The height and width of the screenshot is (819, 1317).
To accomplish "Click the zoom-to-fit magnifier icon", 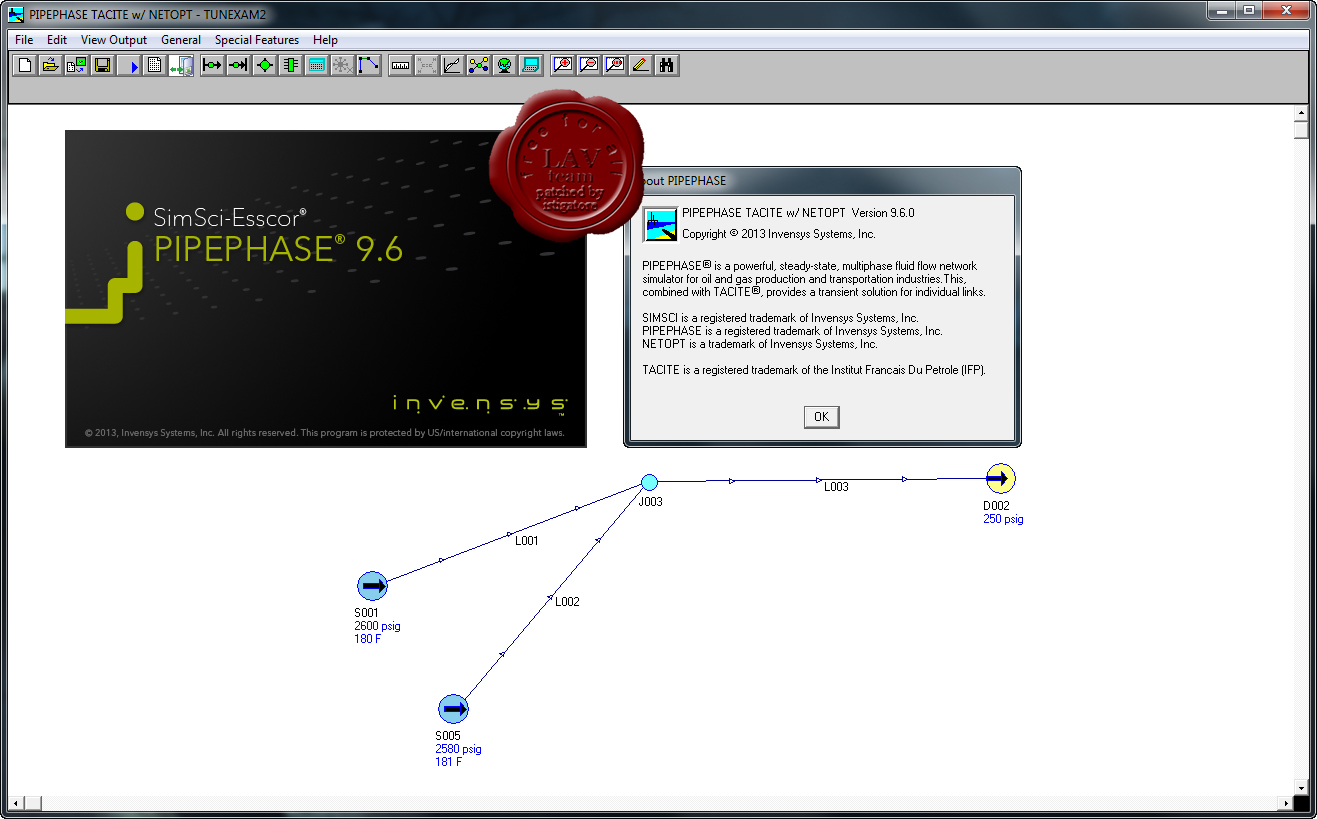I will point(615,65).
